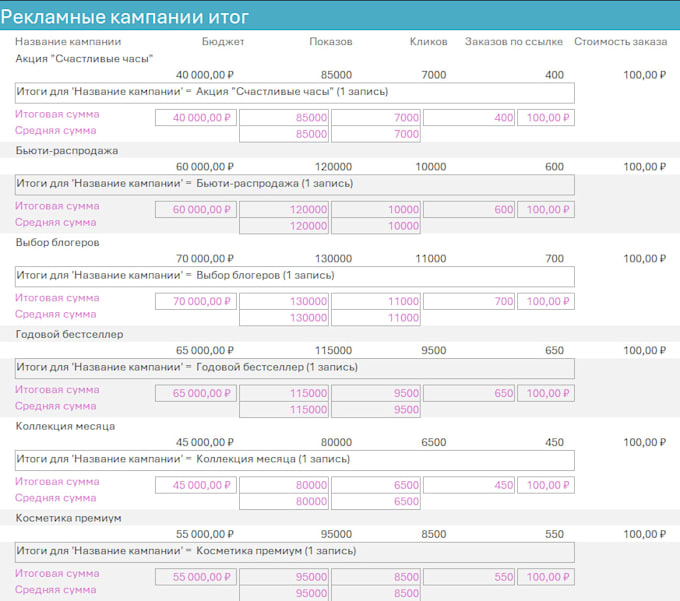The width and height of the screenshot is (680, 601).
Task: Click the summary box "Коллекция месяца (1 запись)"
Action: (294, 461)
